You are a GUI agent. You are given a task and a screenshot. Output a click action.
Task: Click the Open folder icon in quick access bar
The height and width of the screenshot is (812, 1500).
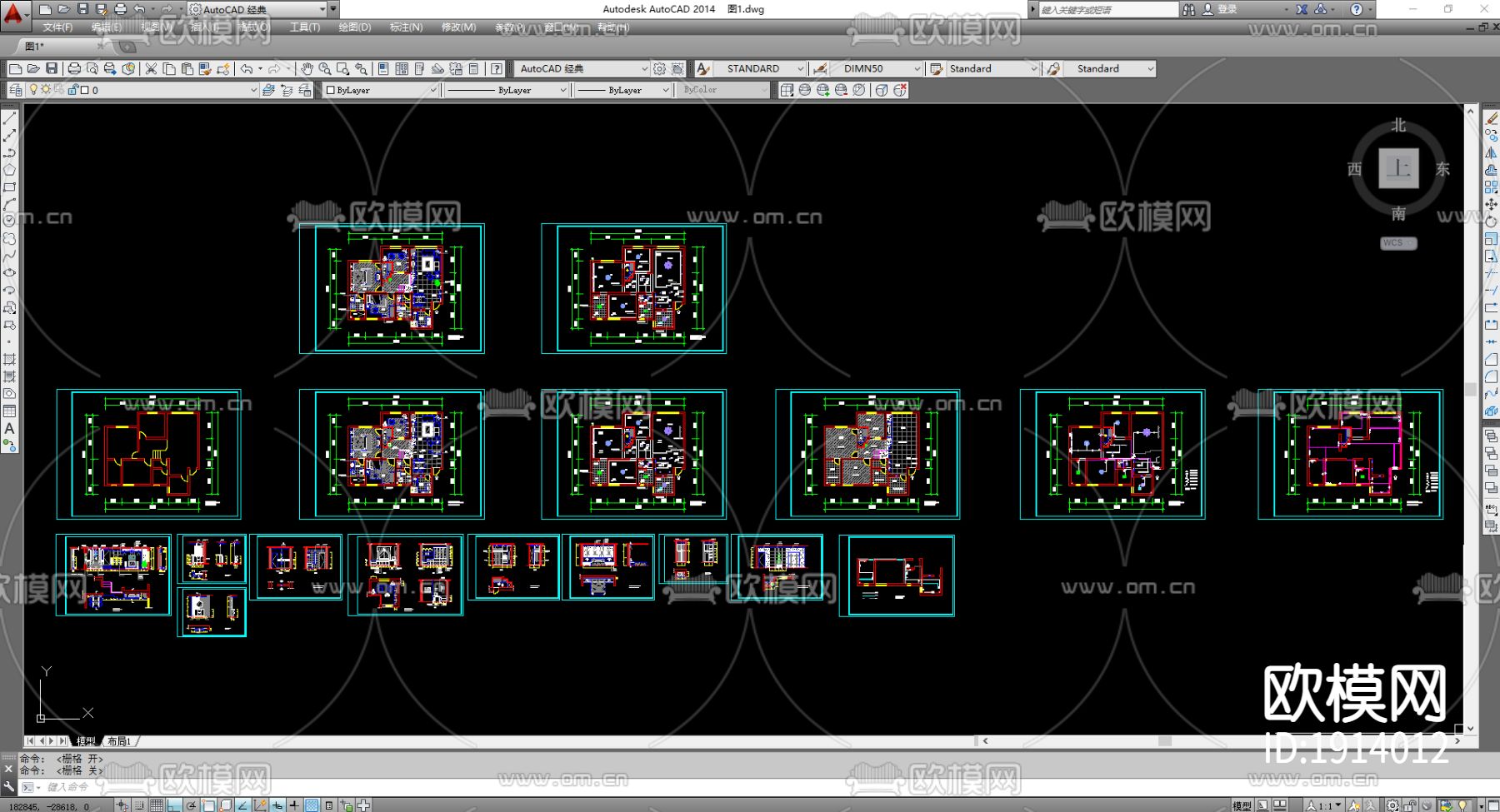63,9
